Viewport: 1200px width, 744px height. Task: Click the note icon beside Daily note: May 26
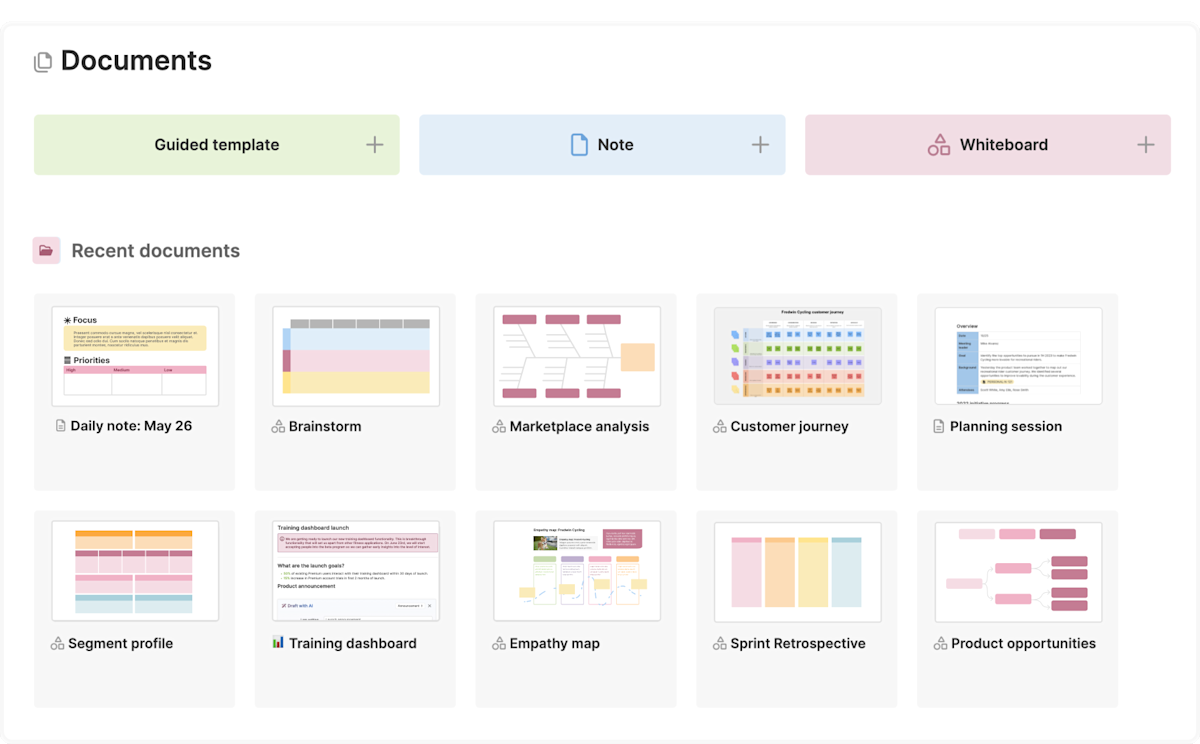[60, 426]
